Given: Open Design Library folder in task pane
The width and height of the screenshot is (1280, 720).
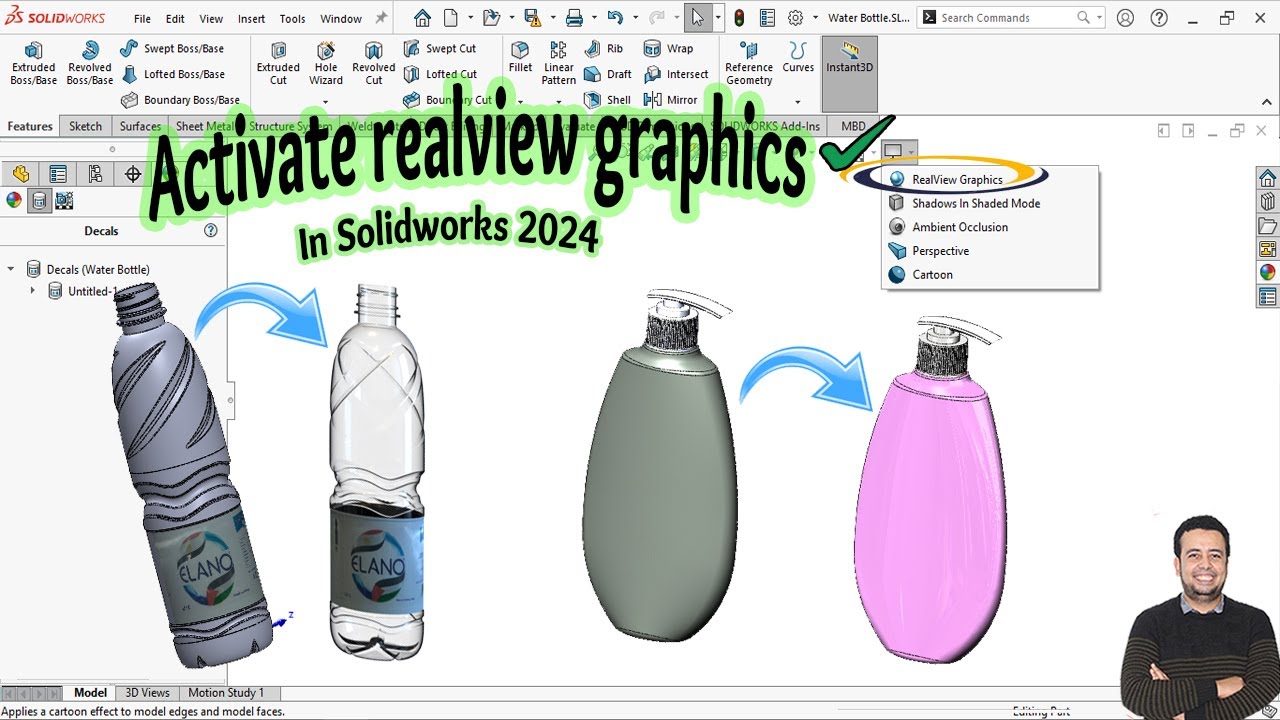Looking at the screenshot, I should (x=1267, y=225).
